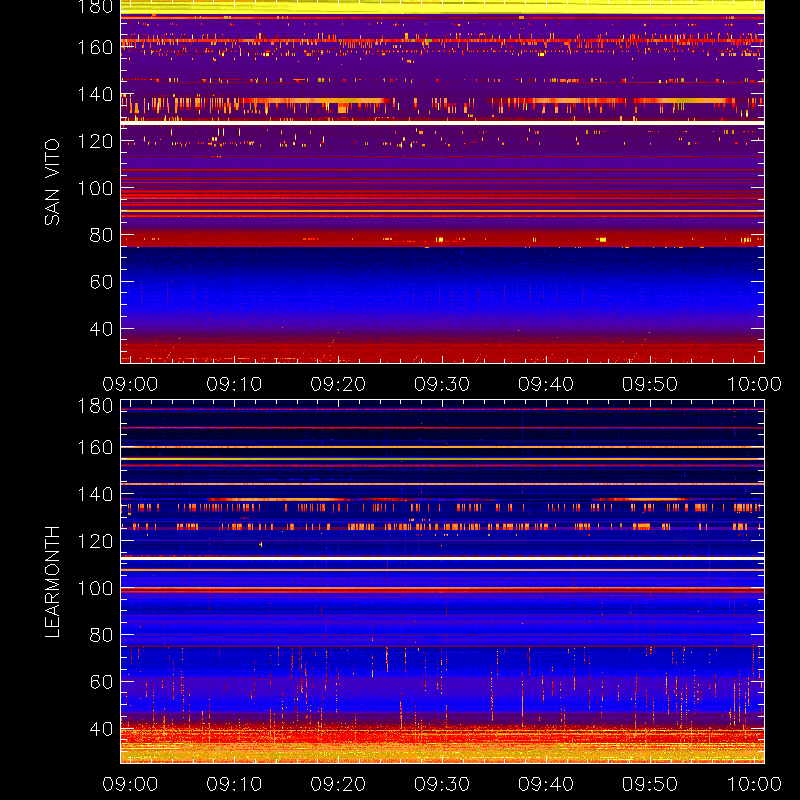Select the Learmonth 40 frequency label
The image size is (800, 800).
pyautogui.click(x=101, y=729)
